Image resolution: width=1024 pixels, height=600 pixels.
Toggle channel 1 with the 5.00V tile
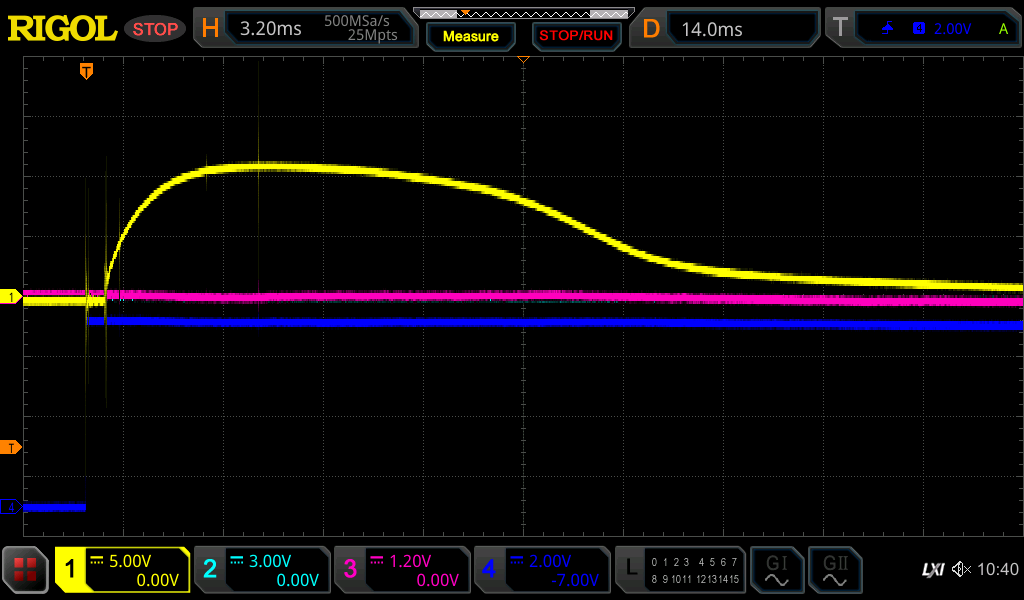122,570
